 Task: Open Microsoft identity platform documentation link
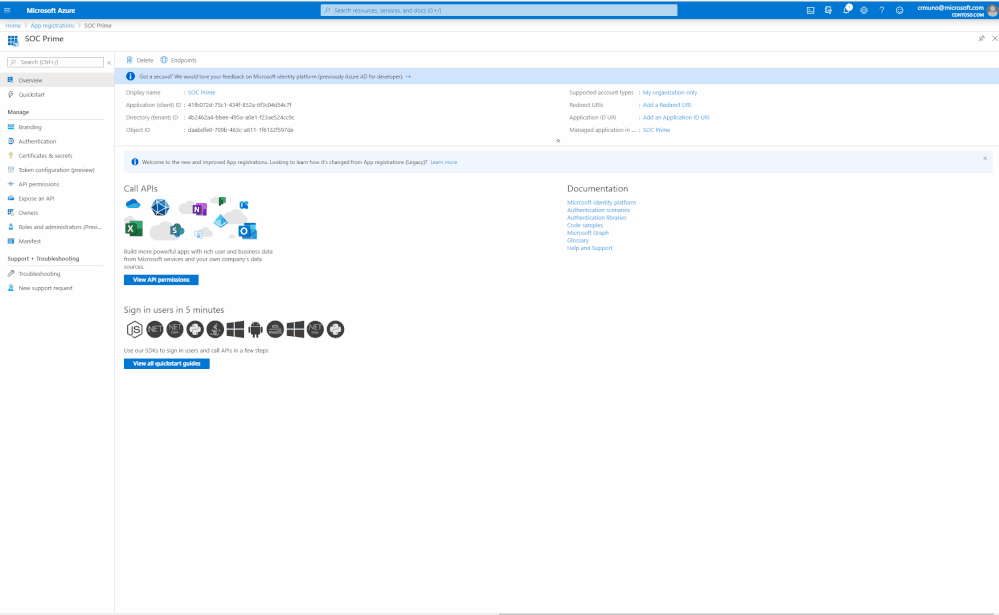601,203
